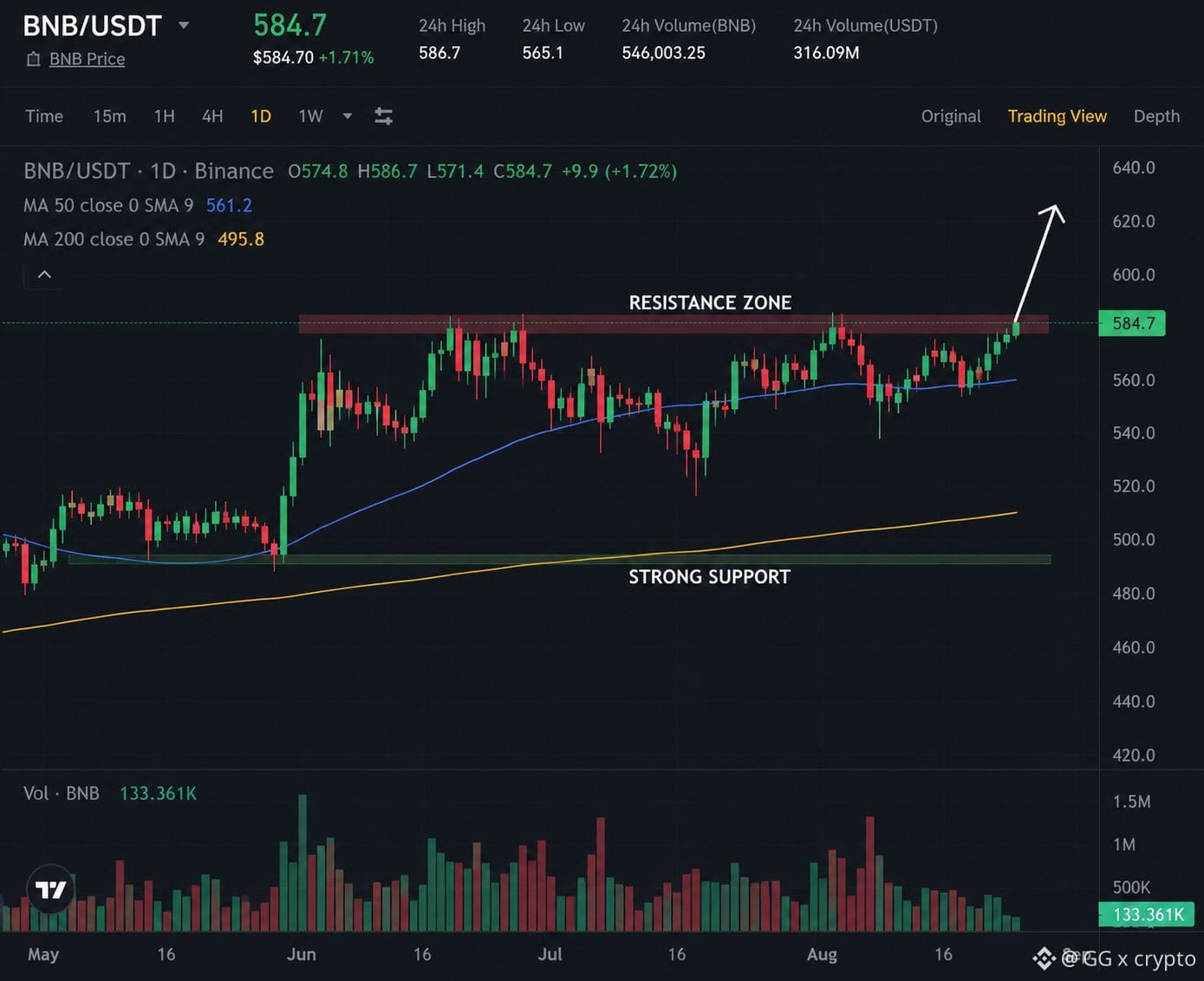Click the book icon beside BNB Price
The image size is (1204, 981).
(x=33, y=59)
